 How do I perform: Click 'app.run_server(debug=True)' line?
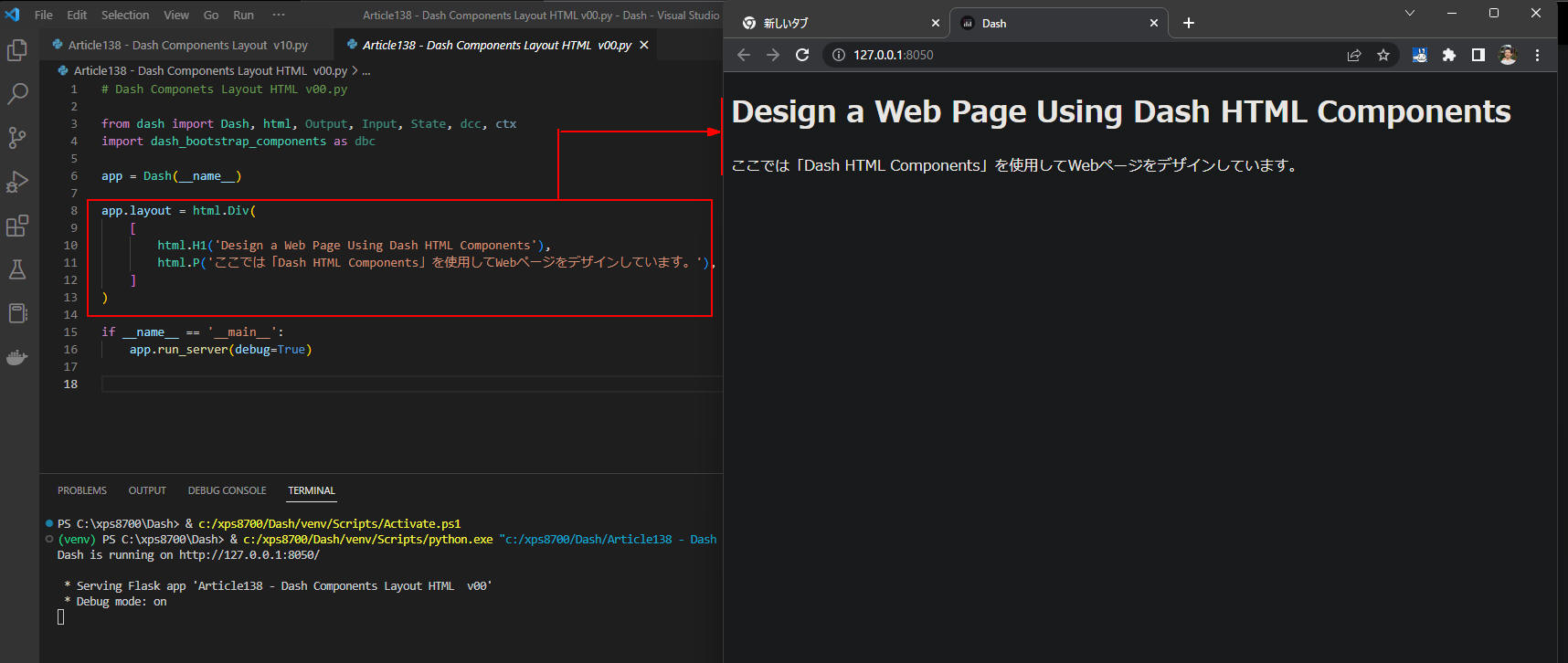point(220,350)
